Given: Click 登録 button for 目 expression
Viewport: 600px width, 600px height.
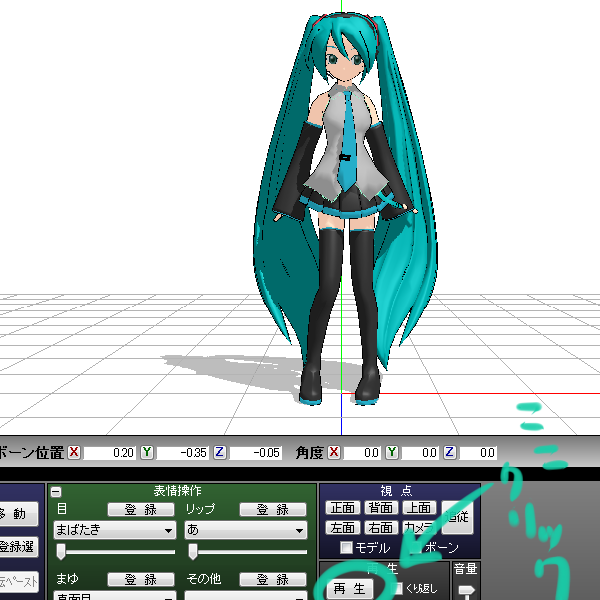Looking at the screenshot, I should pyautogui.click(x=141, y=510).
